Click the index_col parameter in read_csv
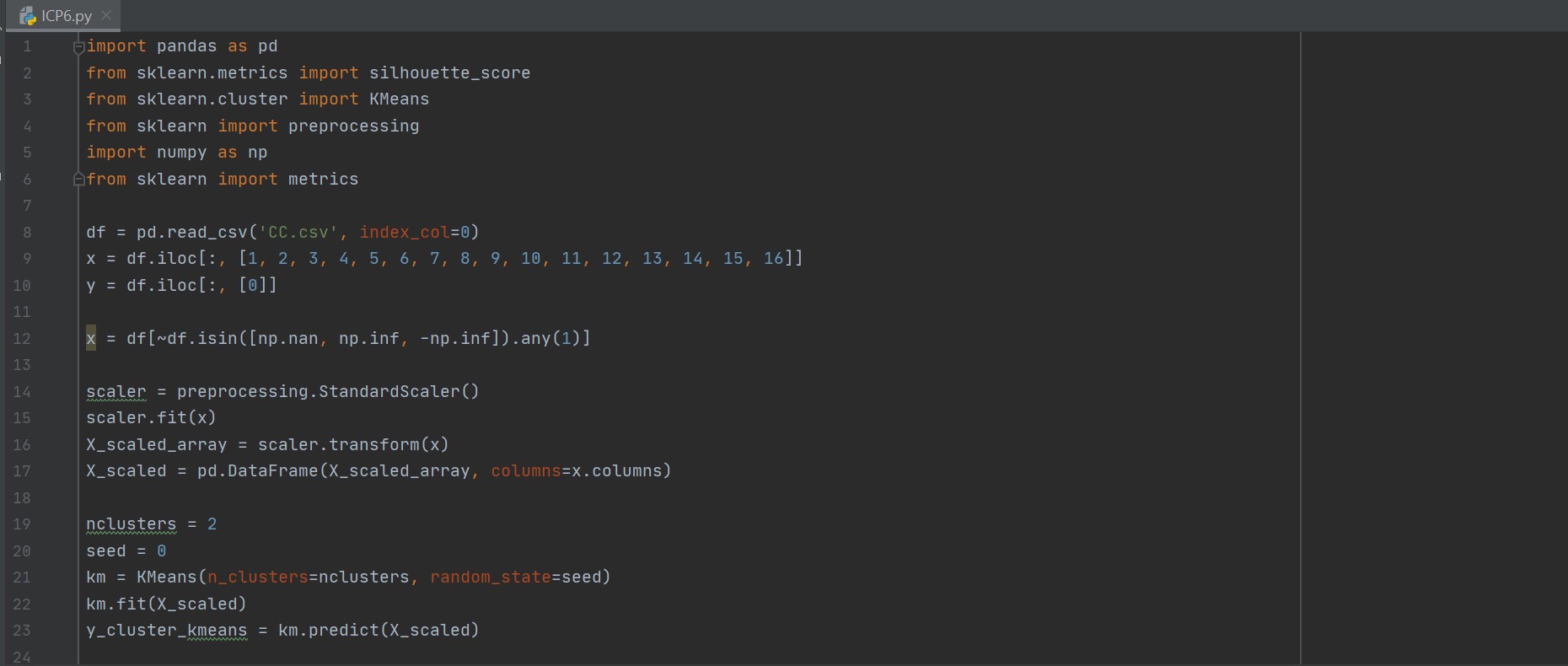This screenshot has width=1568, height=666. (405, 232)
